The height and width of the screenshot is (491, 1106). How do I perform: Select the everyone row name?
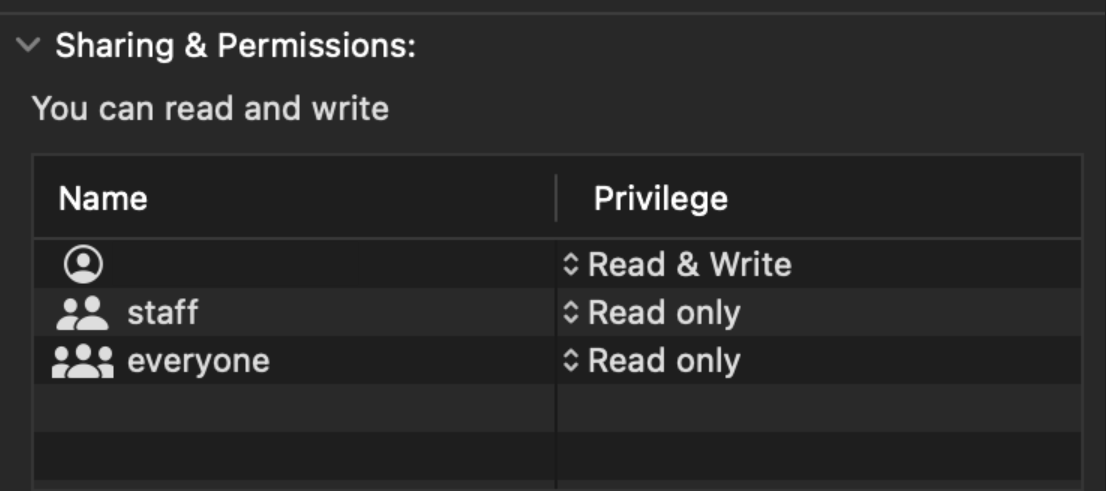pos(198,361)
